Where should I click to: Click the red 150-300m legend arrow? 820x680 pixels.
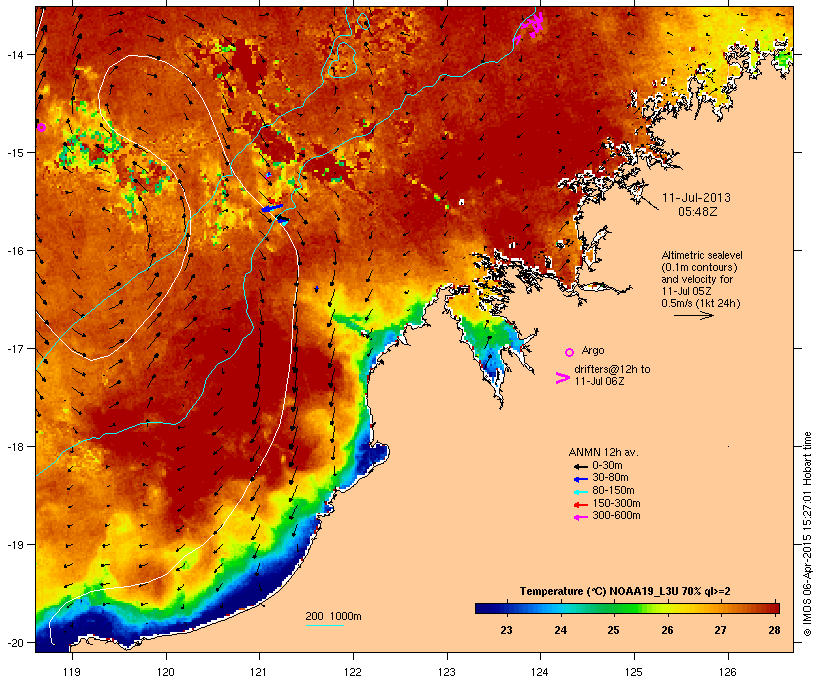580,504
